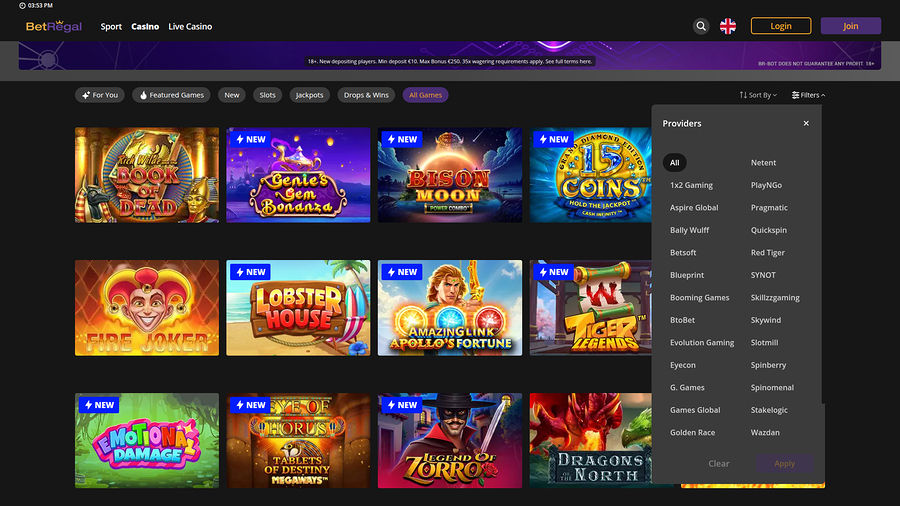
Task: Open Amazing Link Apollo's Fortune game
Action: 450,308
